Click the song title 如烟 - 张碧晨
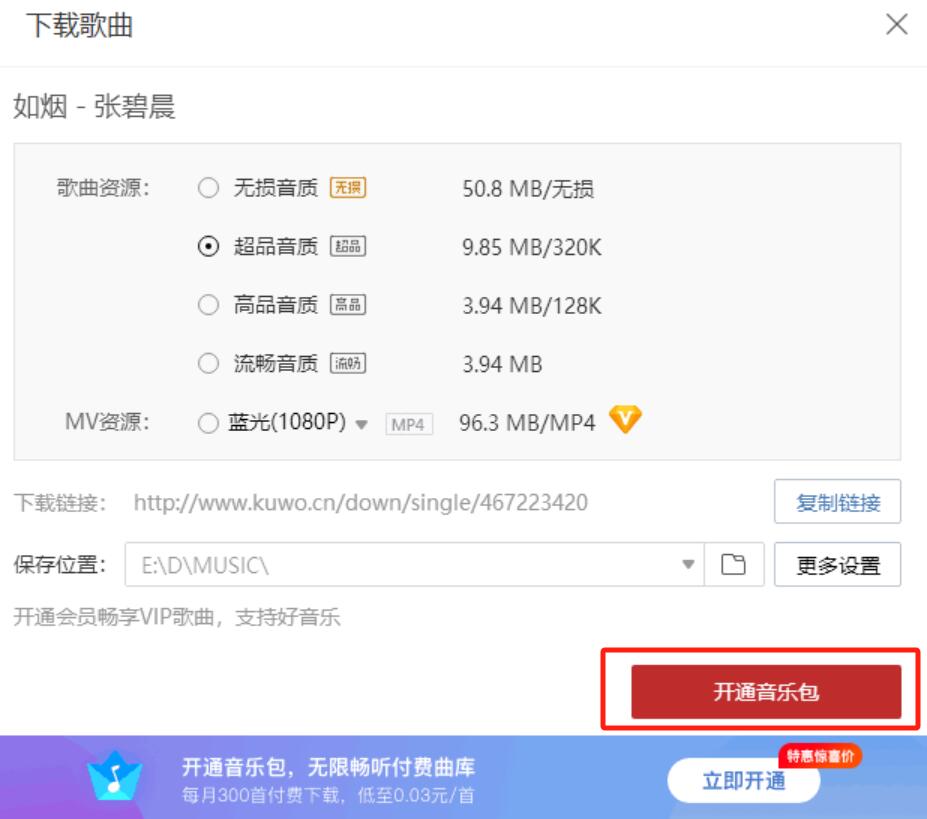This screenshot has height=819, width=927. coord(95,107)
